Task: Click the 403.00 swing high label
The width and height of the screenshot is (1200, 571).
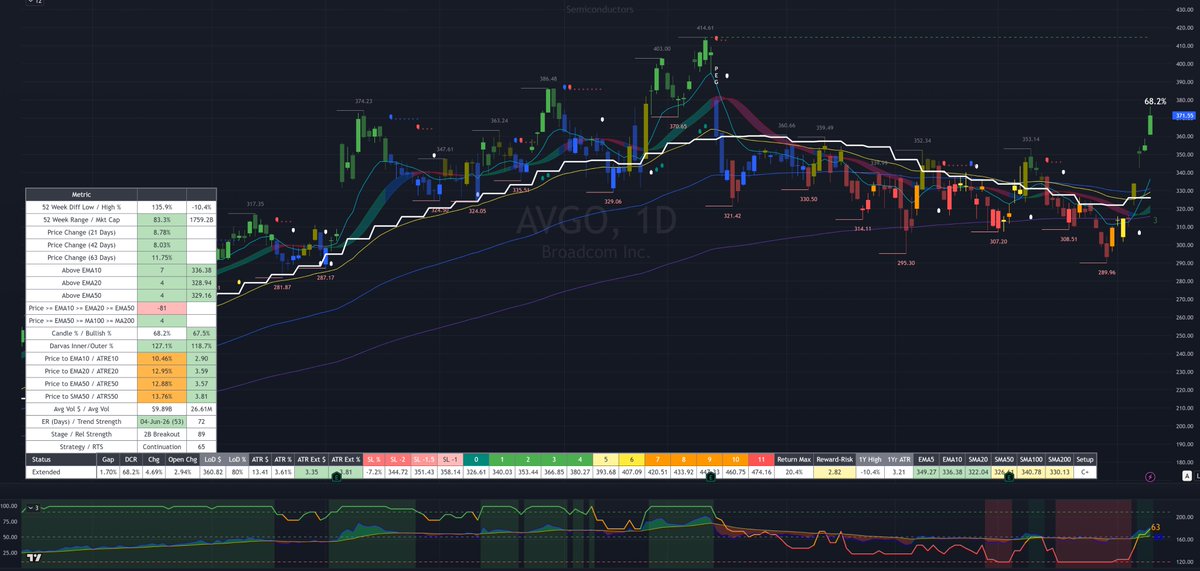Action: coord(661,48)
